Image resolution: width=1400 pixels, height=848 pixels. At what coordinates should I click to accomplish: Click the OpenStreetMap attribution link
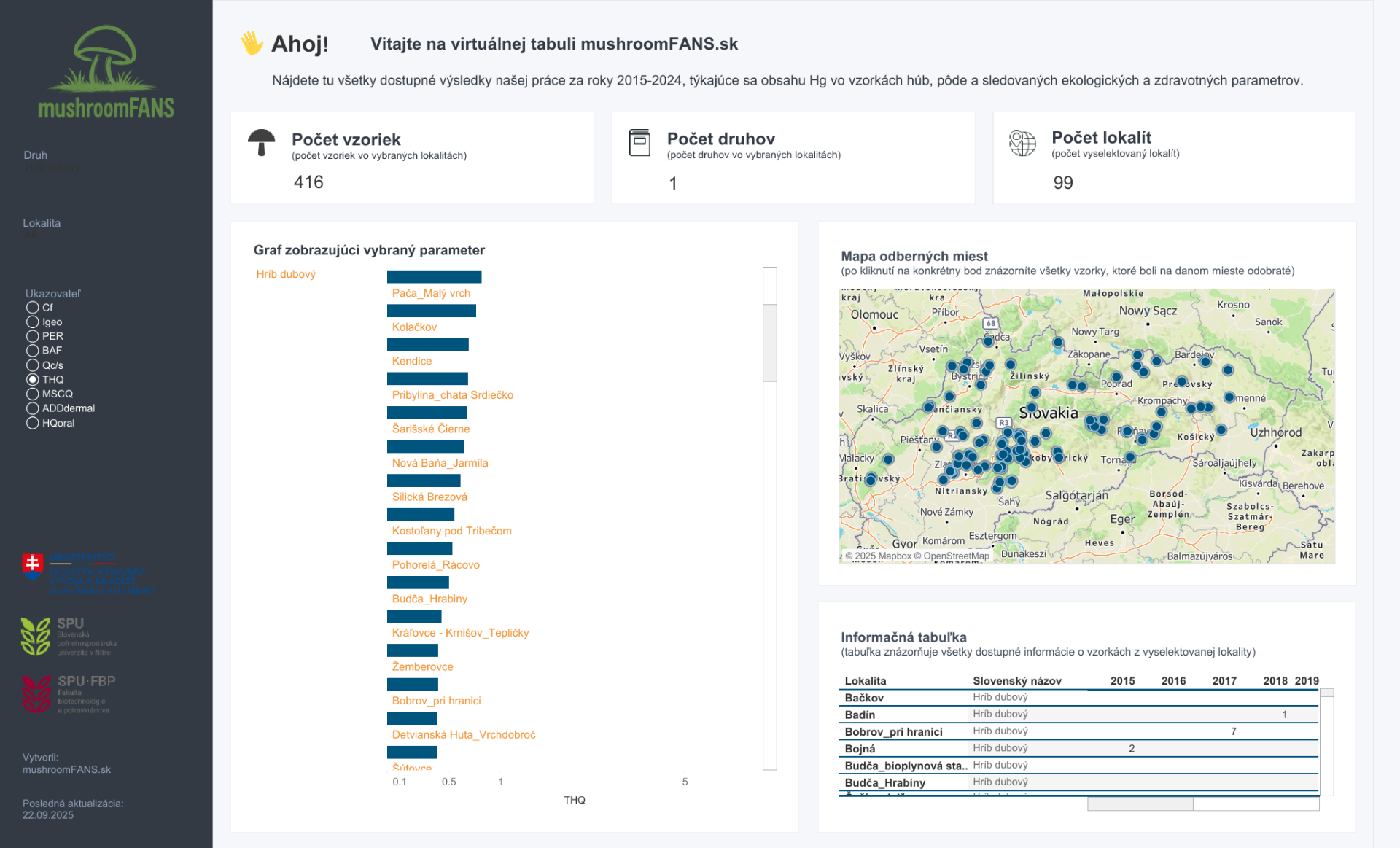(x=955, y=556)
